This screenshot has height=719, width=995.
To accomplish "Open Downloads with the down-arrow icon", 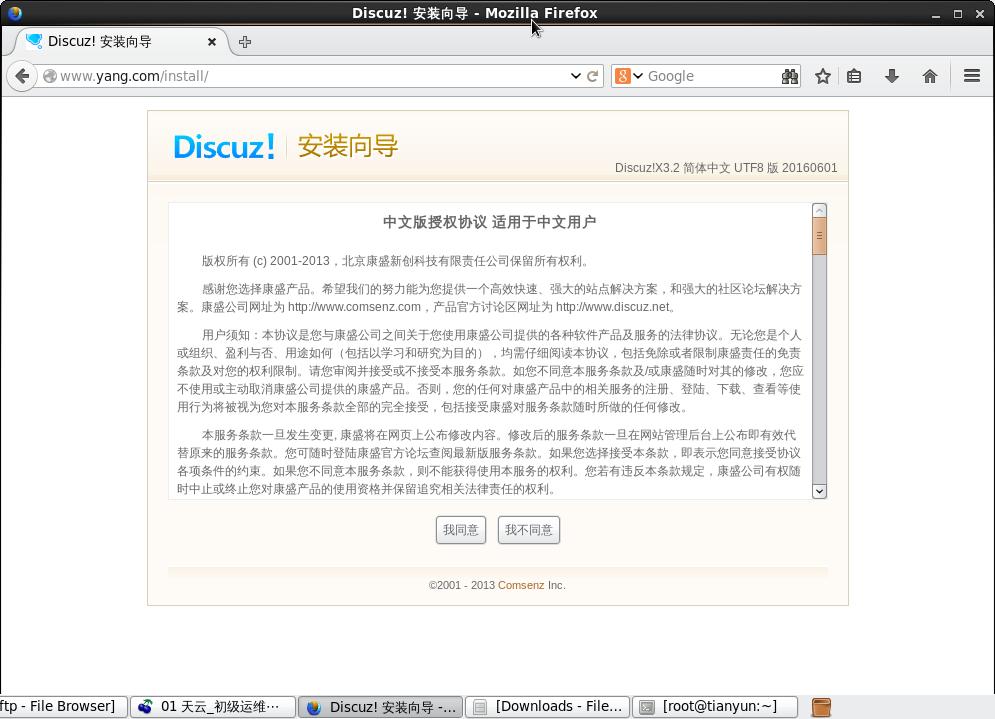I will pyautogui.click(x=892, y=76).
